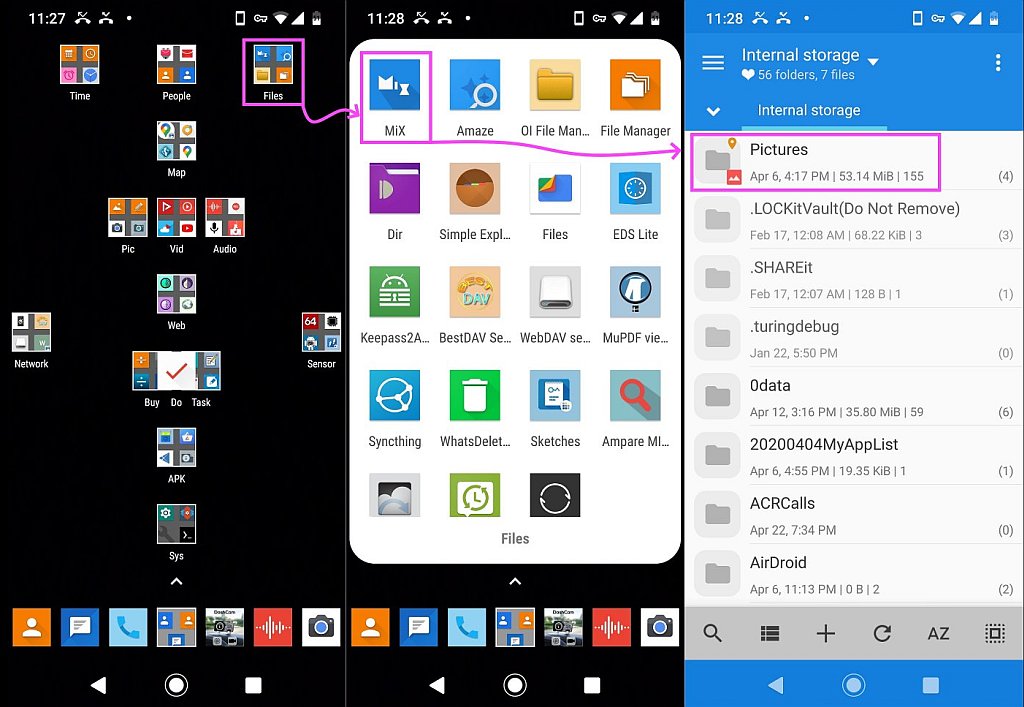Open the orange File Manager app
Screen dimensions: 1024x707
[635, 86]
